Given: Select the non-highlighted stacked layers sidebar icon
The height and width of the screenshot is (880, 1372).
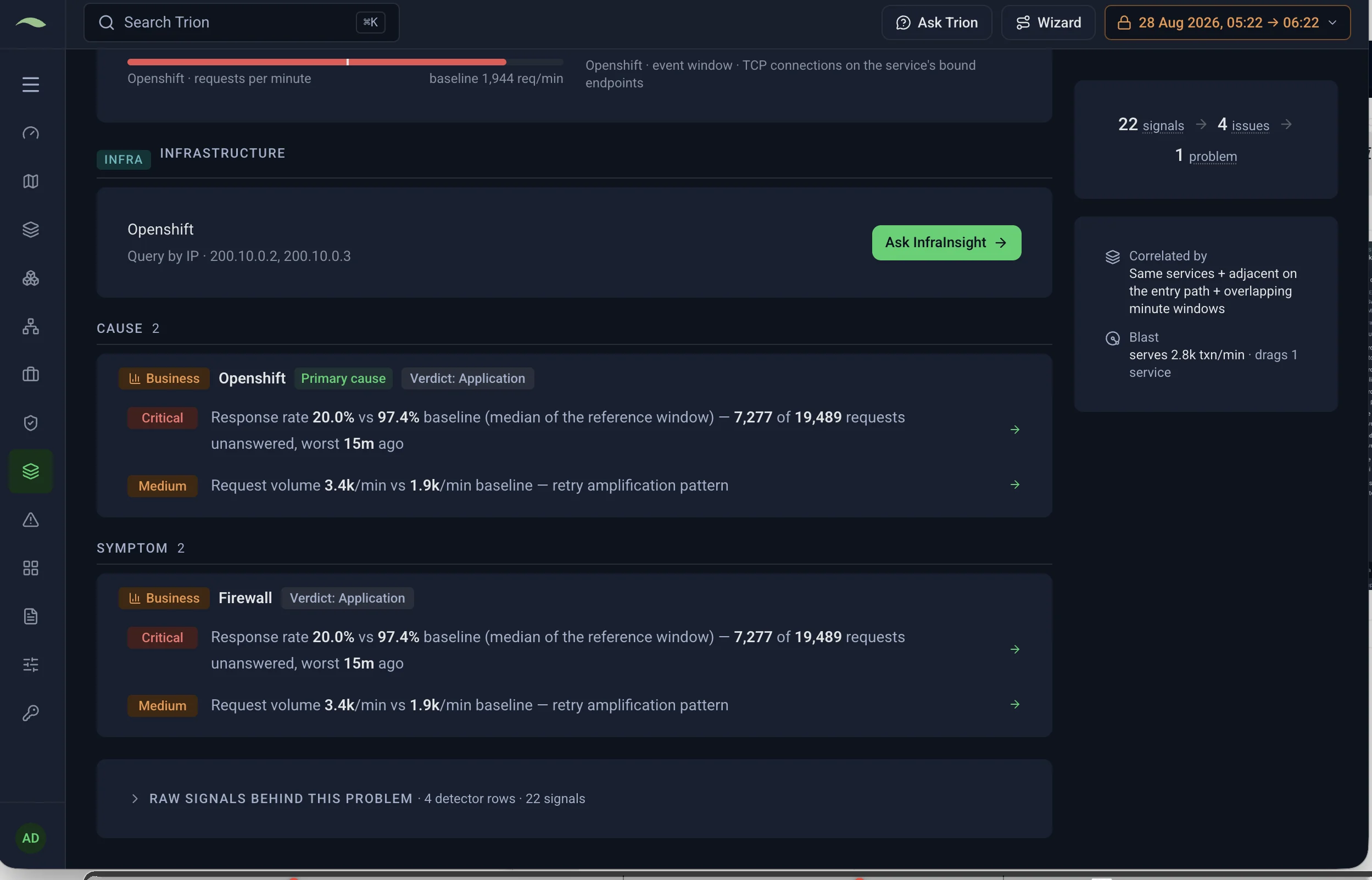Looking at the screenshot, I should [x=31, y=230].
